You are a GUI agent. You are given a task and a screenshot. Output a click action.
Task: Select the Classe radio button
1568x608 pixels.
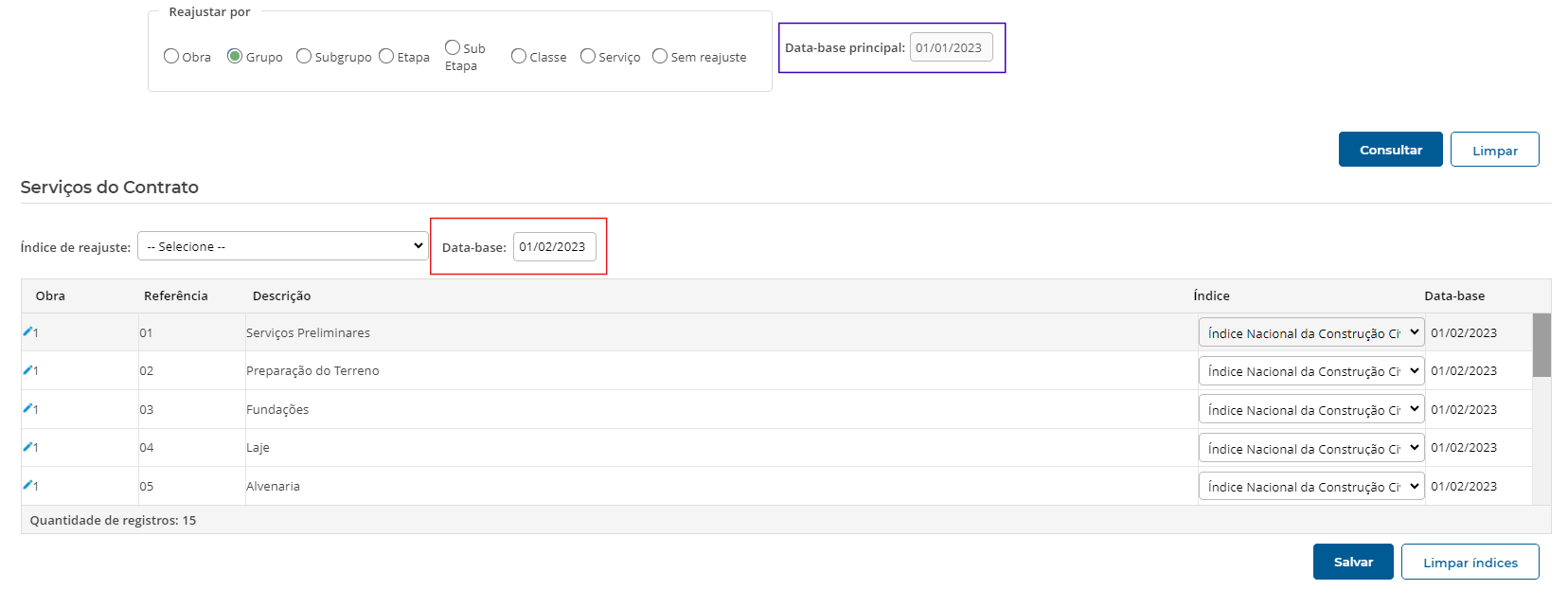tap(519, 56)
